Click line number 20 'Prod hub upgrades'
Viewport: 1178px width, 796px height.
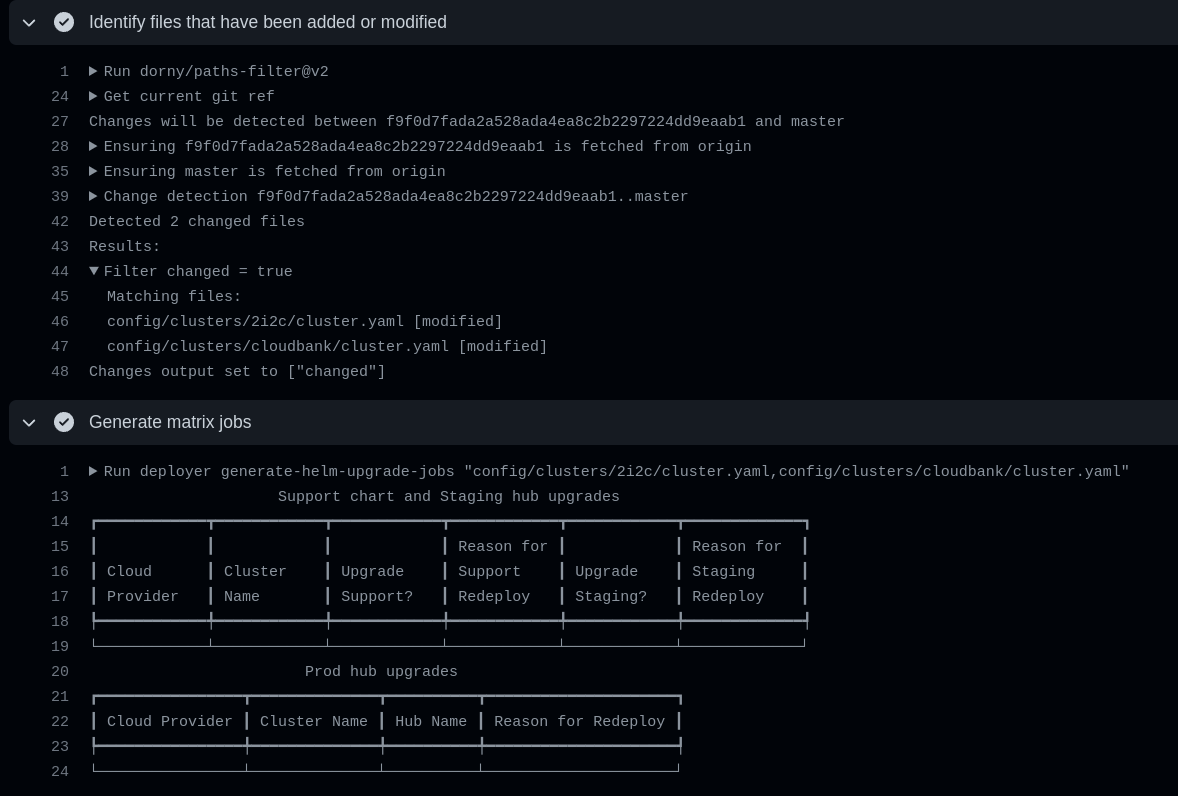click(60, 672)
